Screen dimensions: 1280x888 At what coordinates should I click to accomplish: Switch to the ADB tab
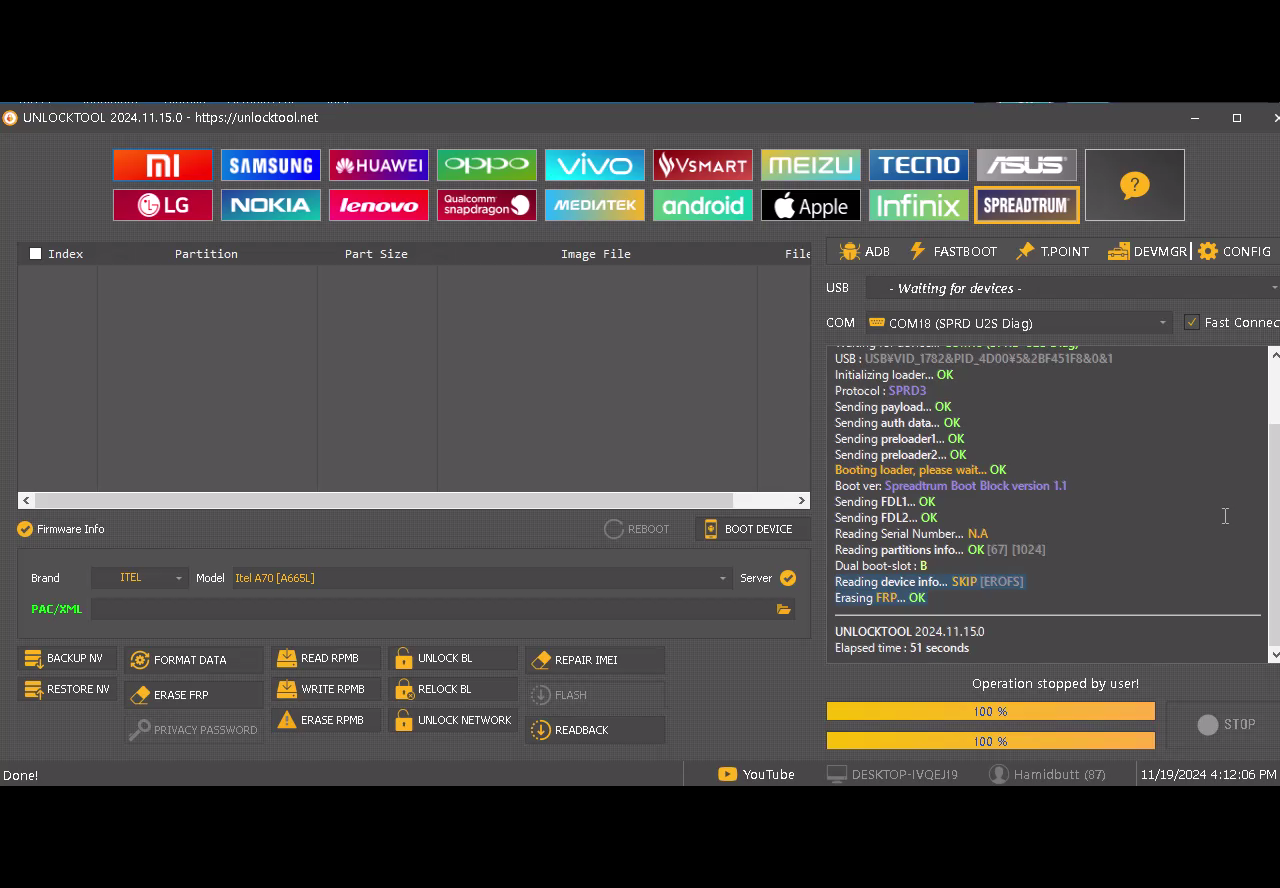(x=865, y=251)
